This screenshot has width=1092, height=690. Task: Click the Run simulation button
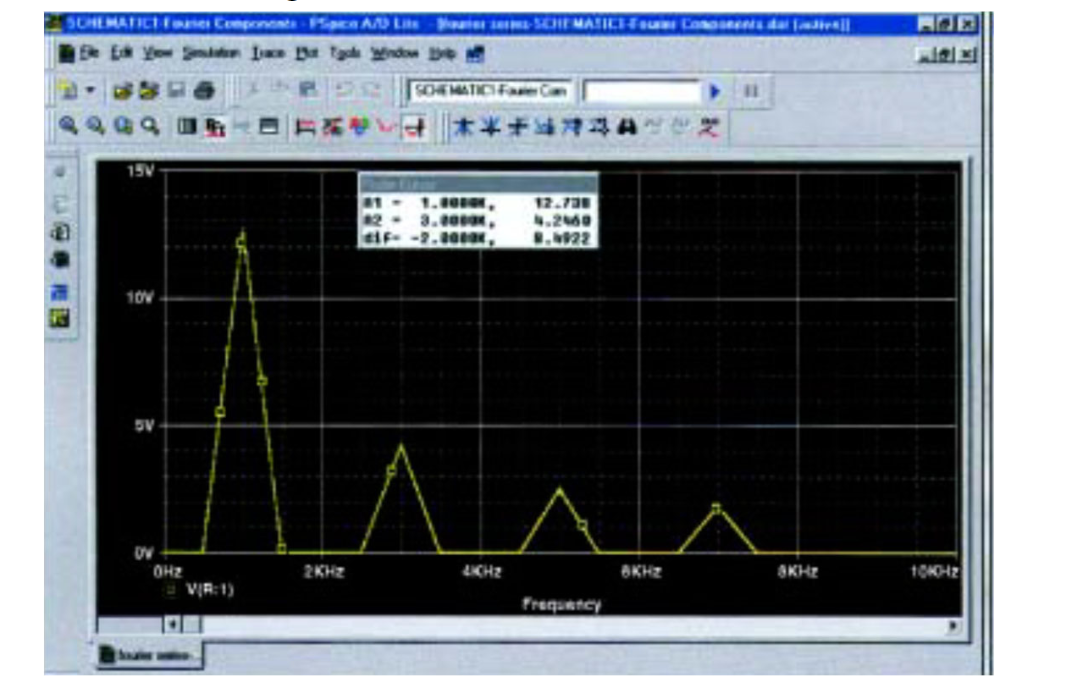tap(716, 88)
